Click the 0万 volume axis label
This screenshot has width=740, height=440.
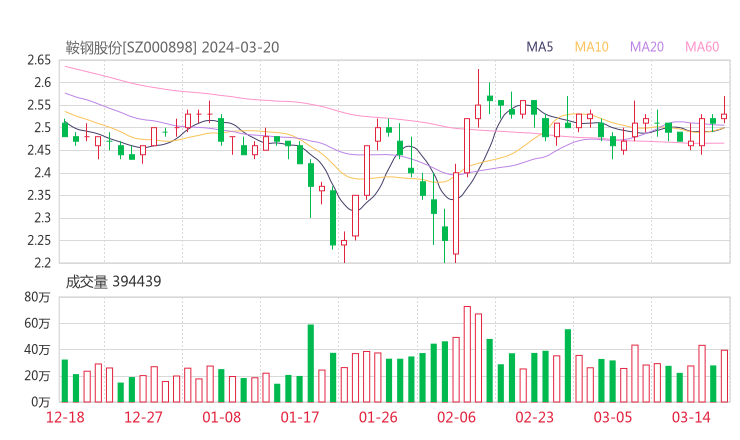[41, 402]
